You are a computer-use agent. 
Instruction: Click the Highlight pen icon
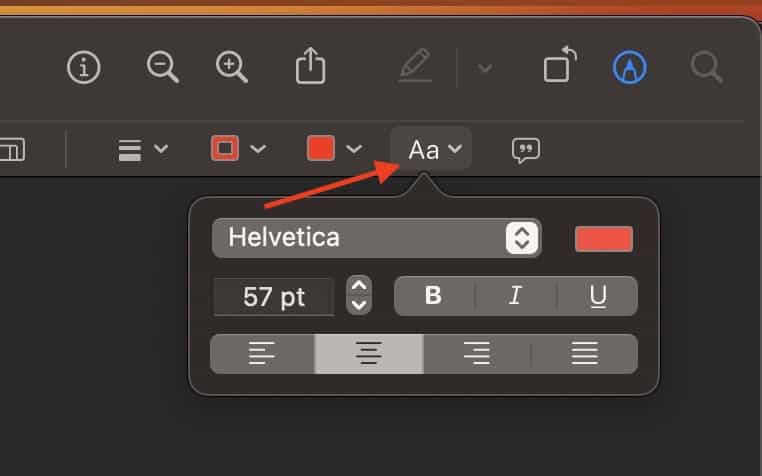click(414, 67)
